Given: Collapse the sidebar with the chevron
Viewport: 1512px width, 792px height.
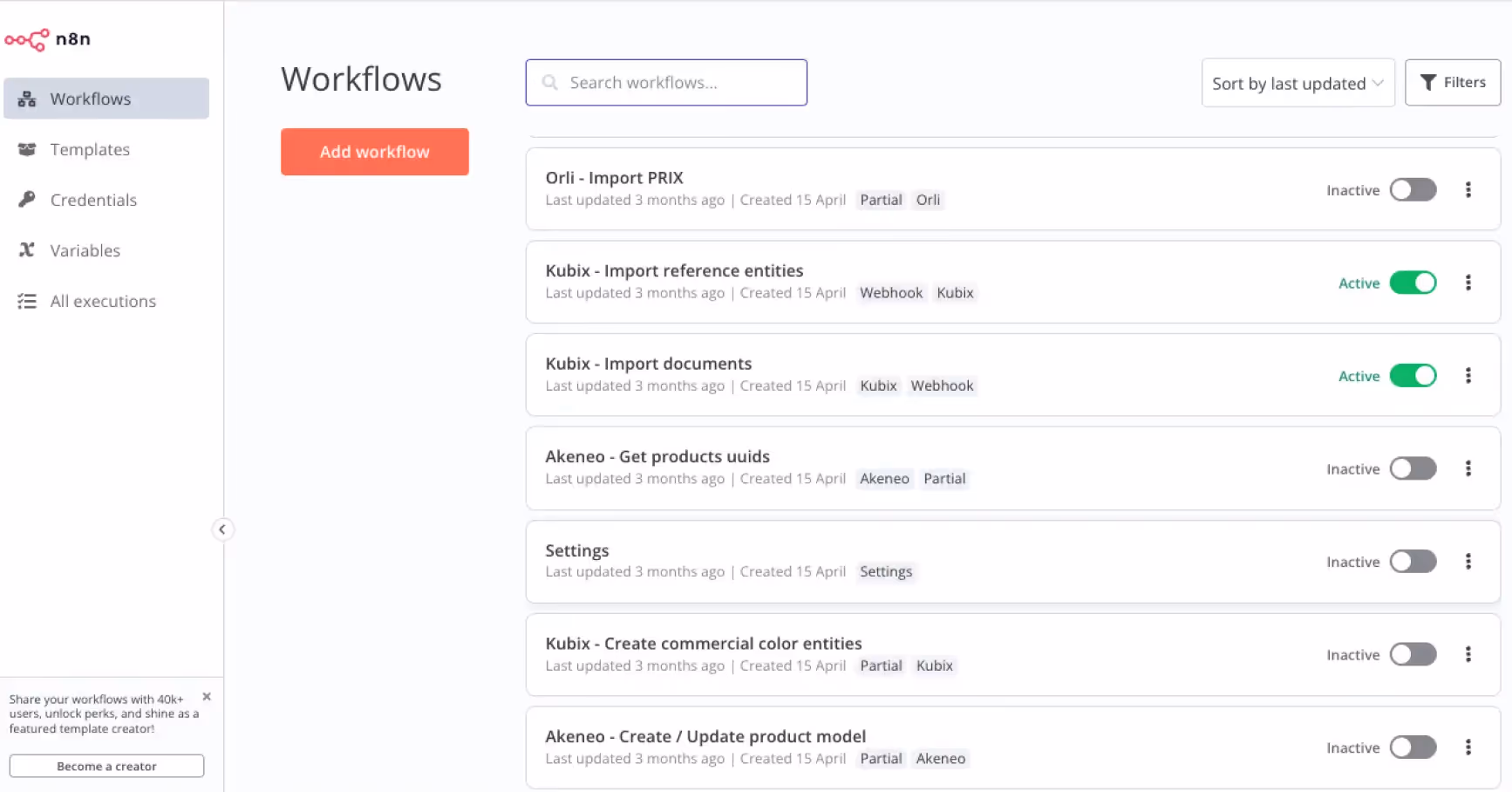Looking at the screenshot, I should (x=222, y=529).
